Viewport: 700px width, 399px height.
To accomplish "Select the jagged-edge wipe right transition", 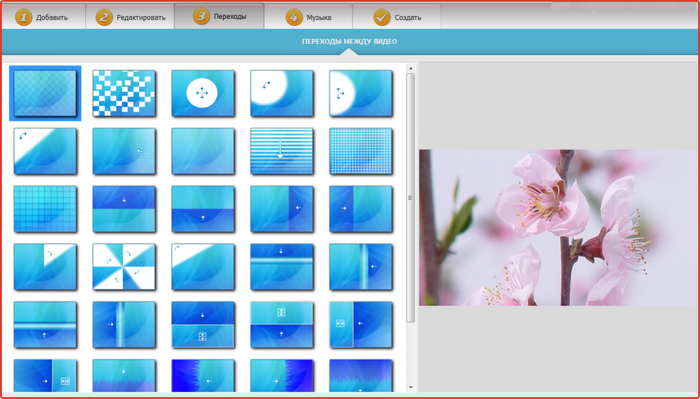I will (x=282, y=376).
